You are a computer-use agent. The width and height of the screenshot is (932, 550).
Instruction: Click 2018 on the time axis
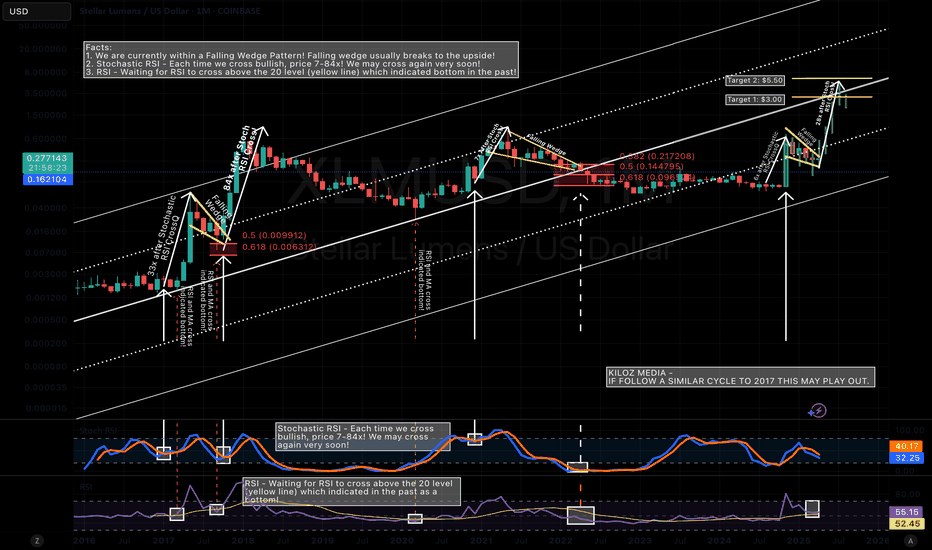[x=243, y=540]
